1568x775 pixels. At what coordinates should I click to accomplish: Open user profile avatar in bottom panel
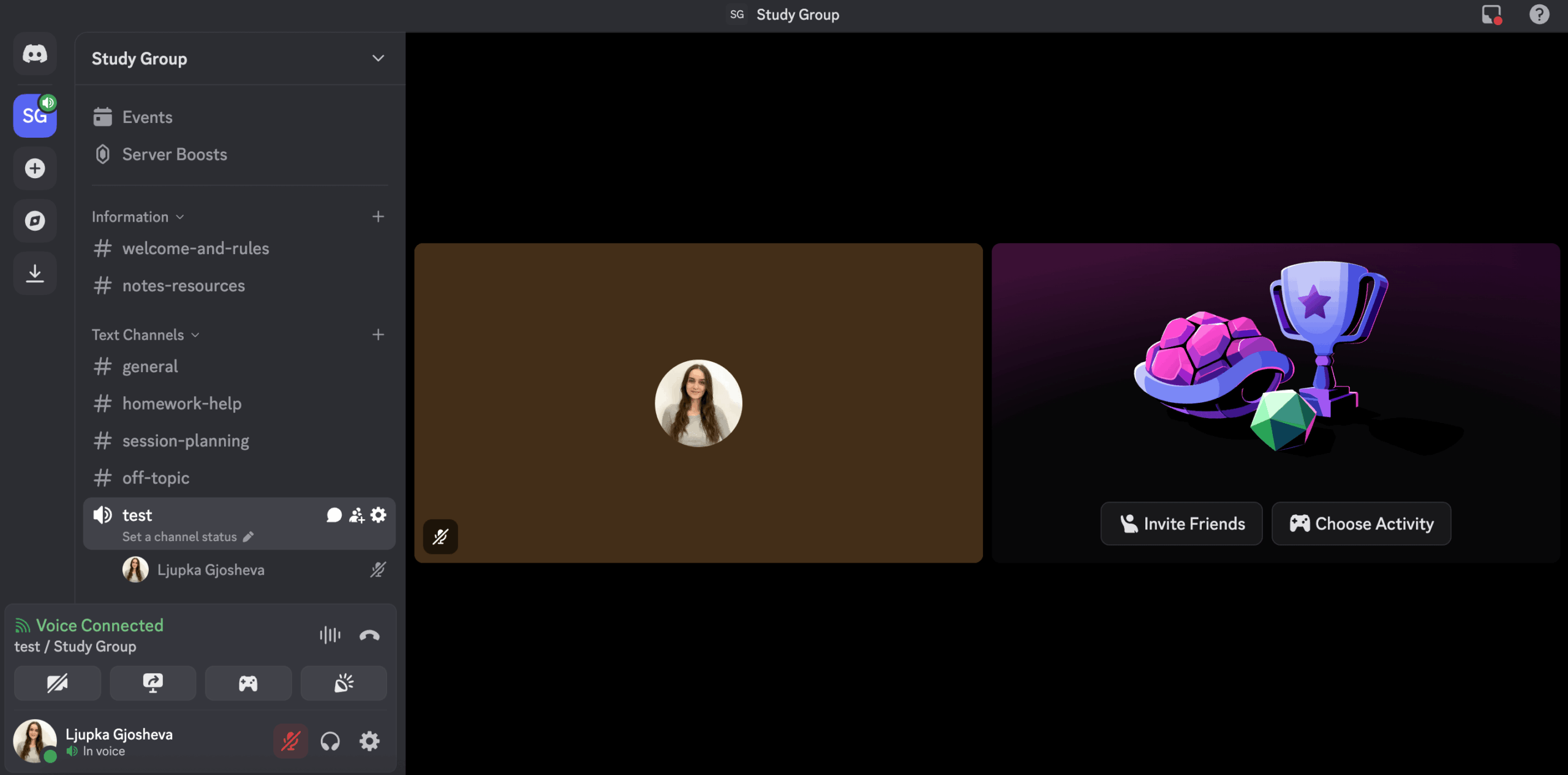[35, 741]
